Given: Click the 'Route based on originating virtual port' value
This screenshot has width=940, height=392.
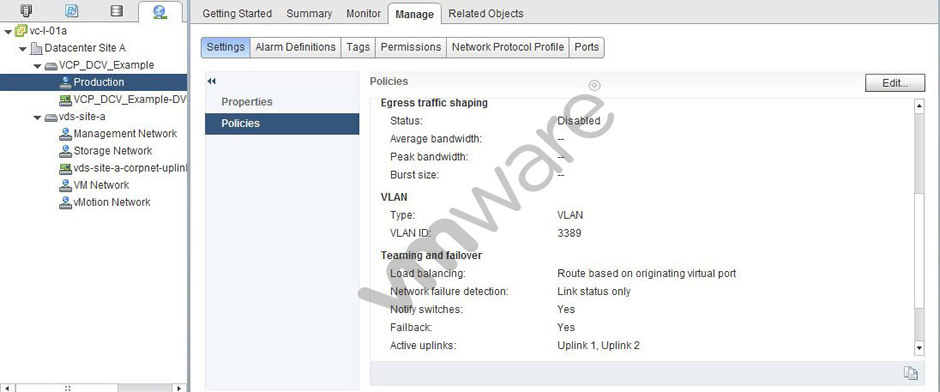Looking at the screenshot, I should [646, 273].
